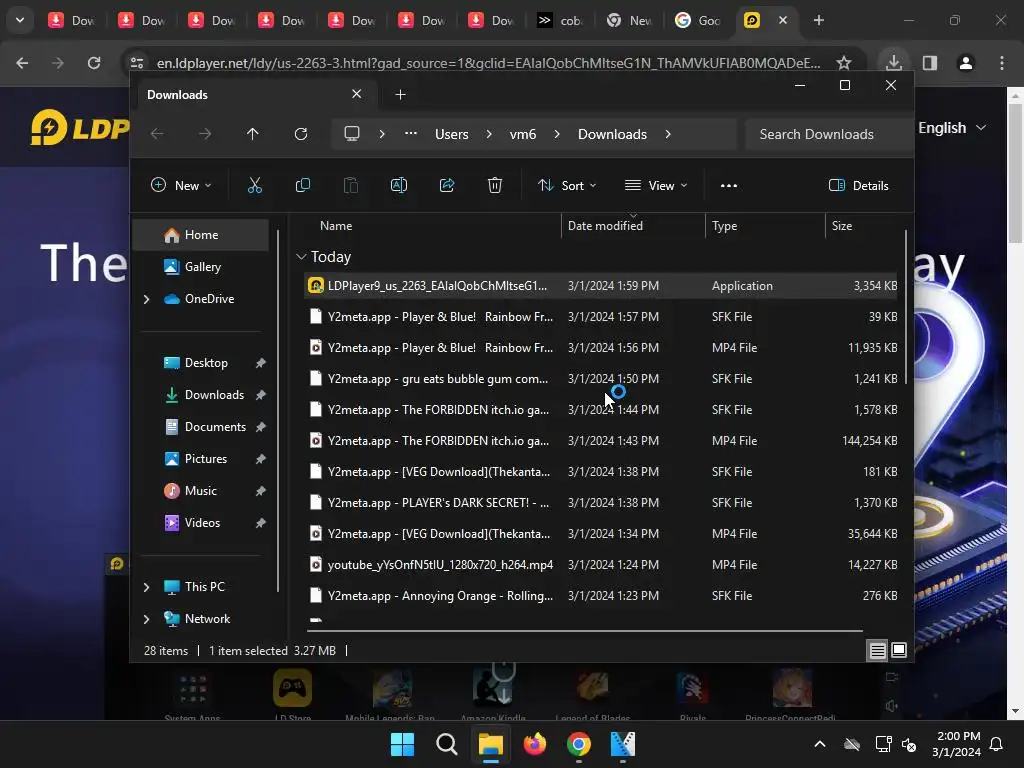
Task: Click the Paste clipboard icon in Explorer toolbar
Action: pos(351,185)
